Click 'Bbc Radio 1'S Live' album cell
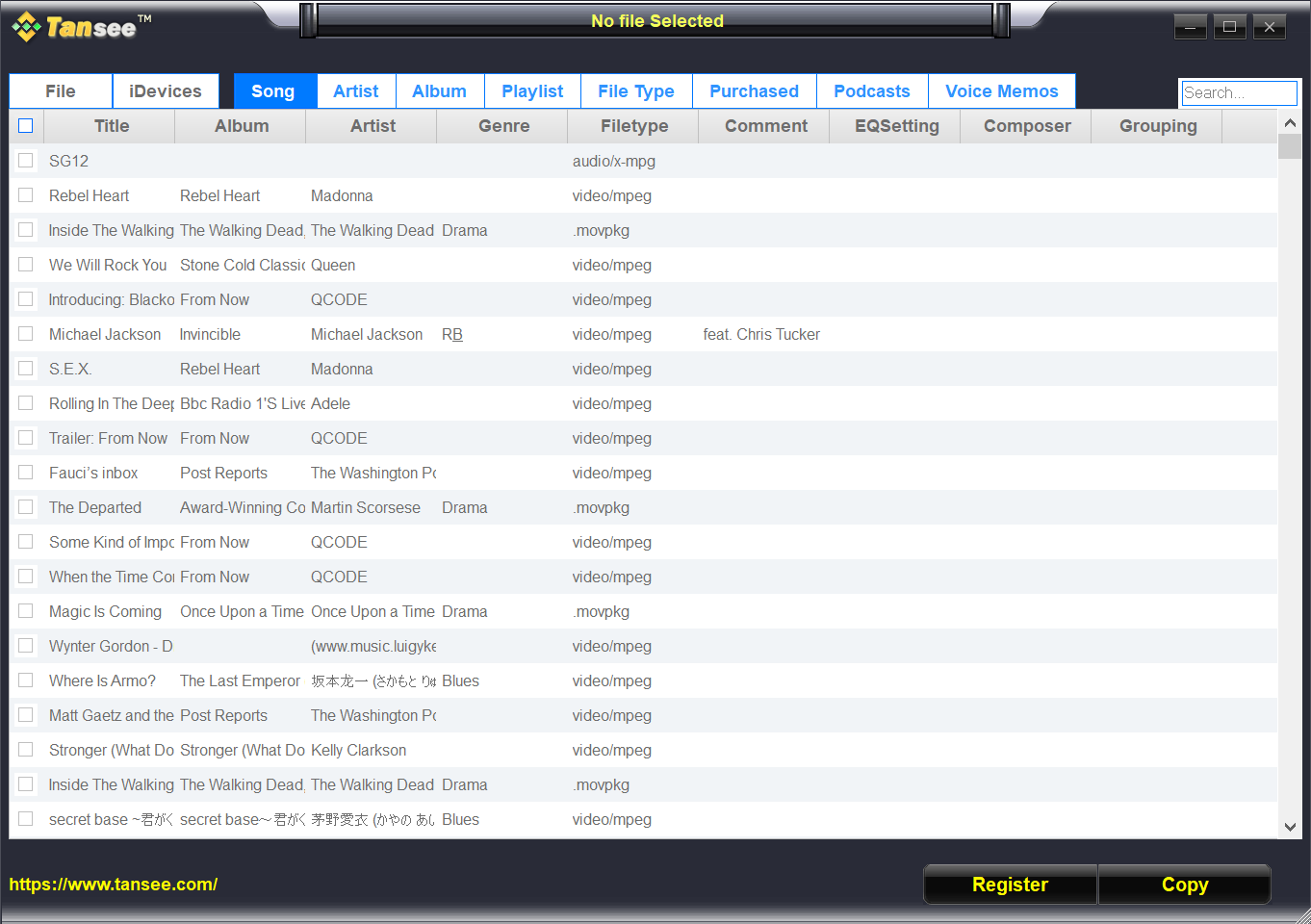Image resolution: width=1311 pixels, height=924 pixels. coord(242,403)
